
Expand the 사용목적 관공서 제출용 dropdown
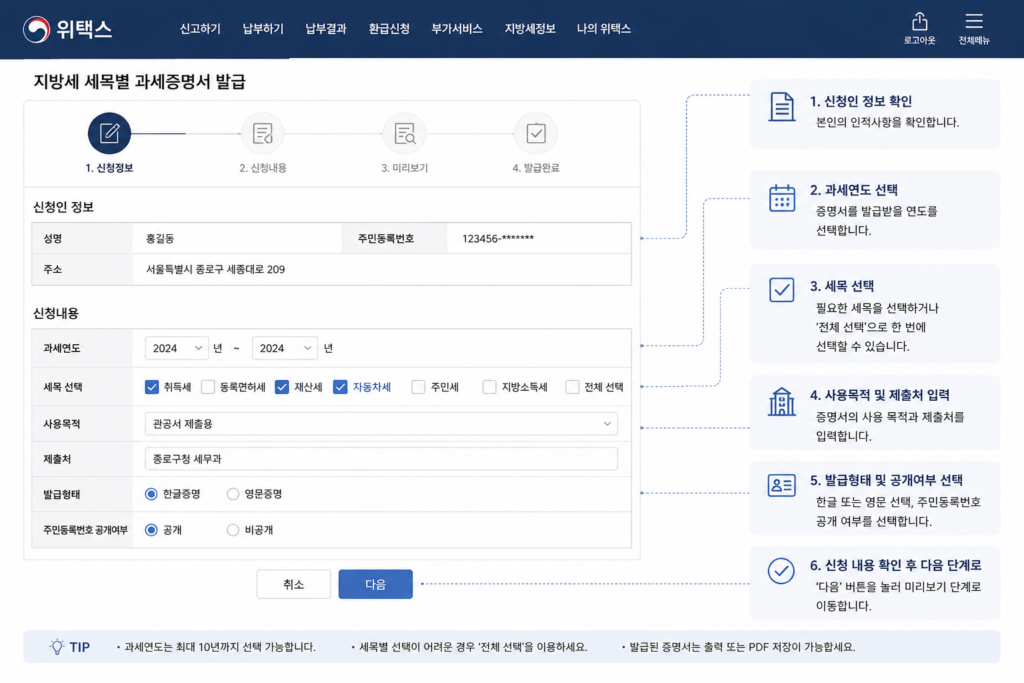[x=381, y=424]
